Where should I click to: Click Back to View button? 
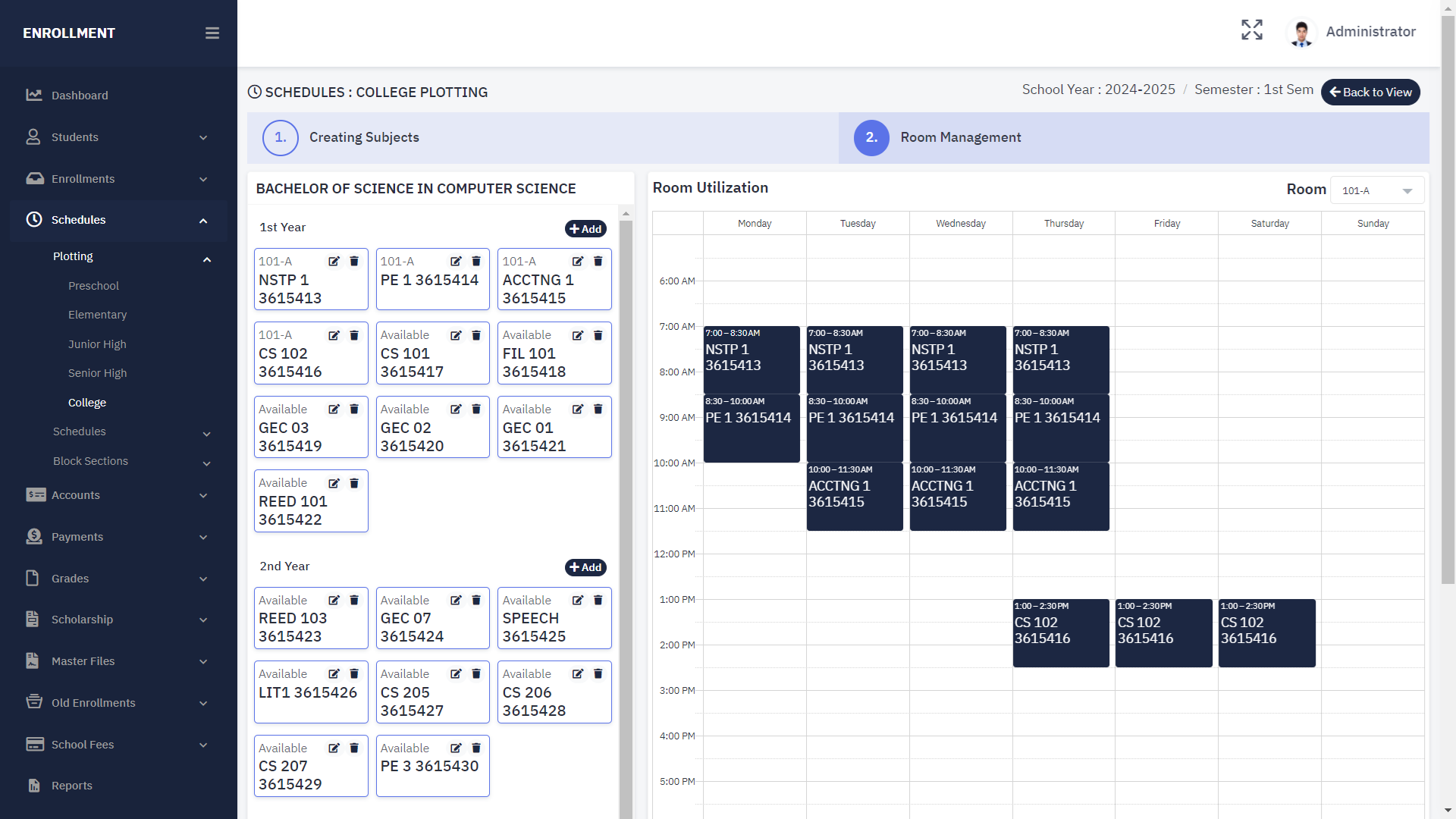click(1370, 93)
